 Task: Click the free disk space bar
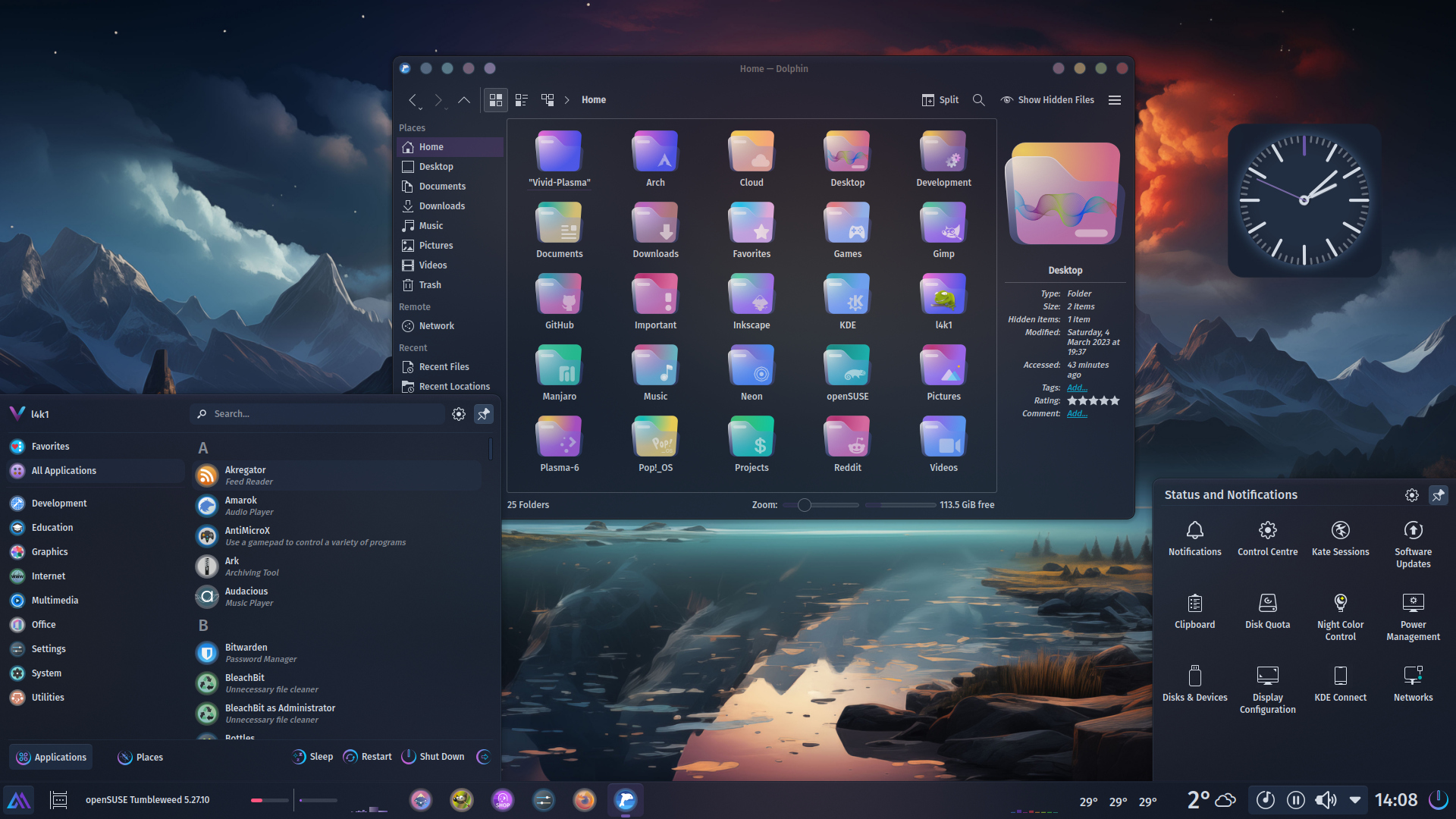(x=901, y=505)
